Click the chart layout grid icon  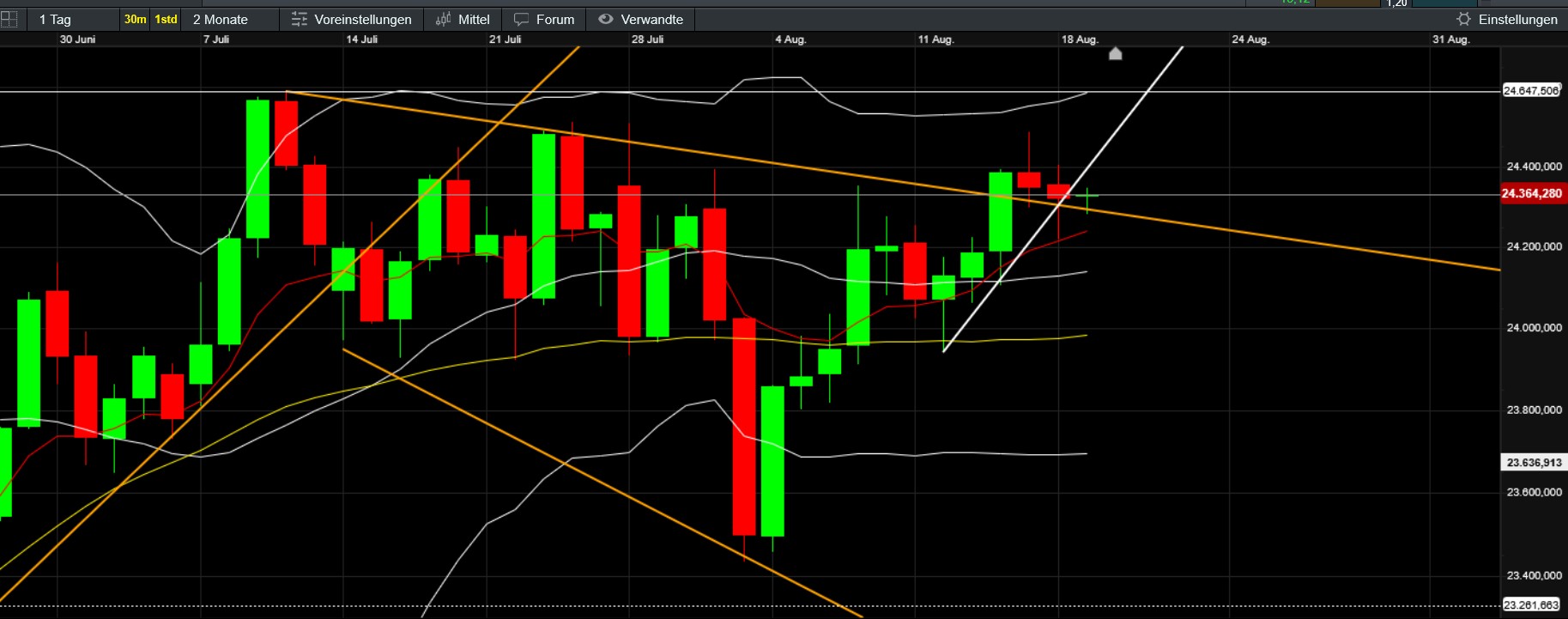point(9,19)
